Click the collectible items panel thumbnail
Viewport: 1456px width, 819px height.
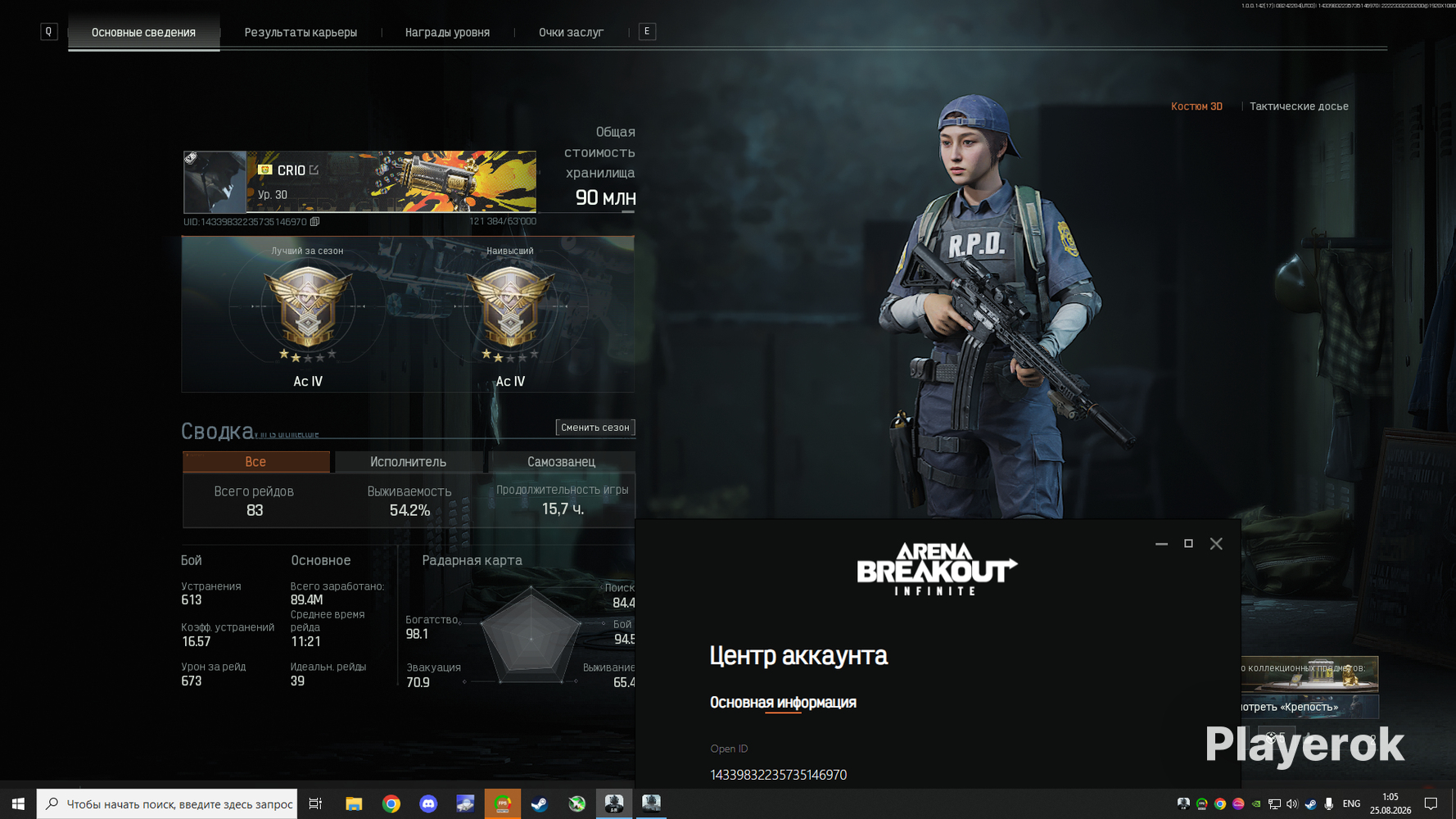click(1309, 674)
